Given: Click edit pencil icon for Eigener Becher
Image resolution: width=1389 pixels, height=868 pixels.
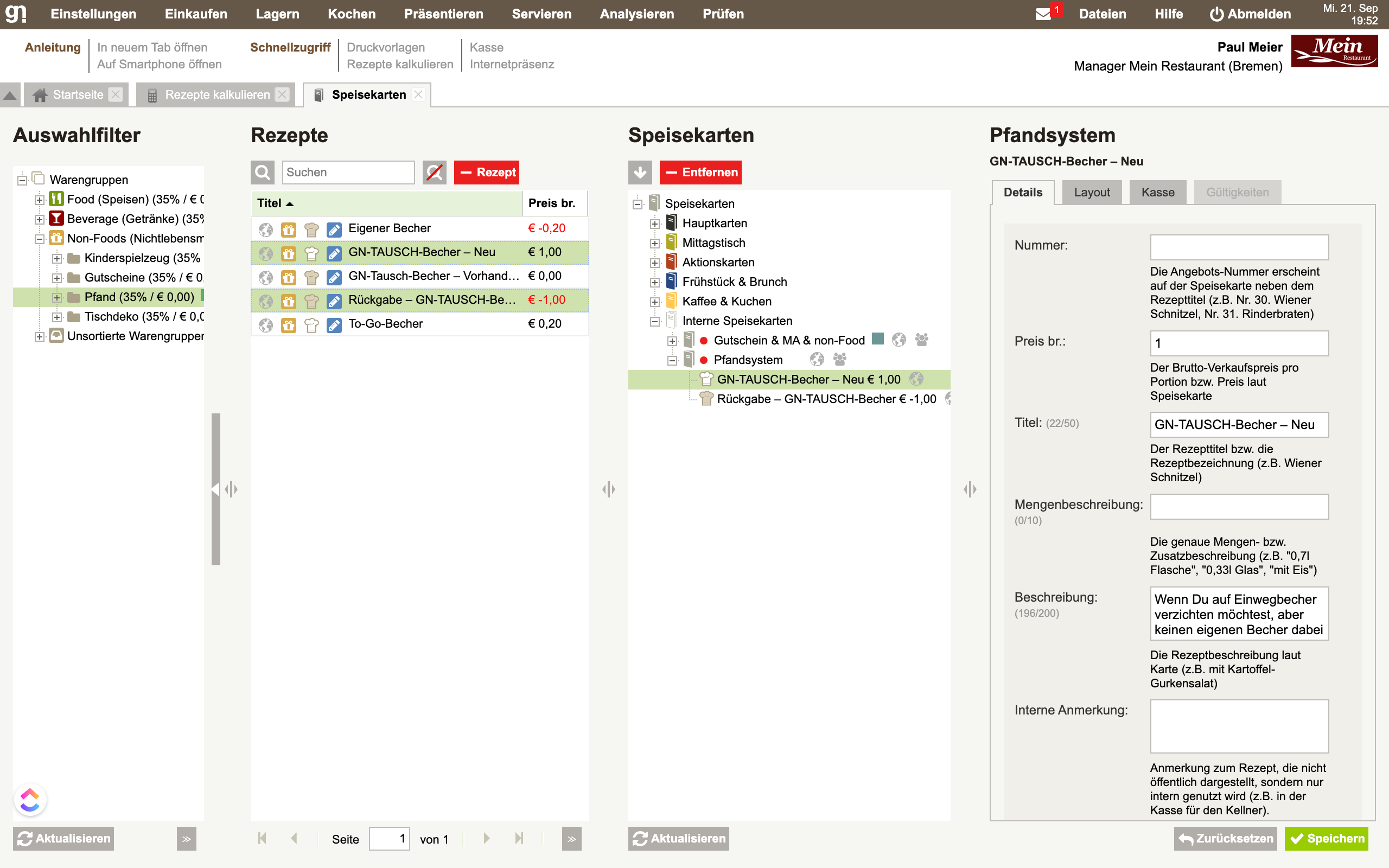Looking at the screenshot, I should 334,228.
